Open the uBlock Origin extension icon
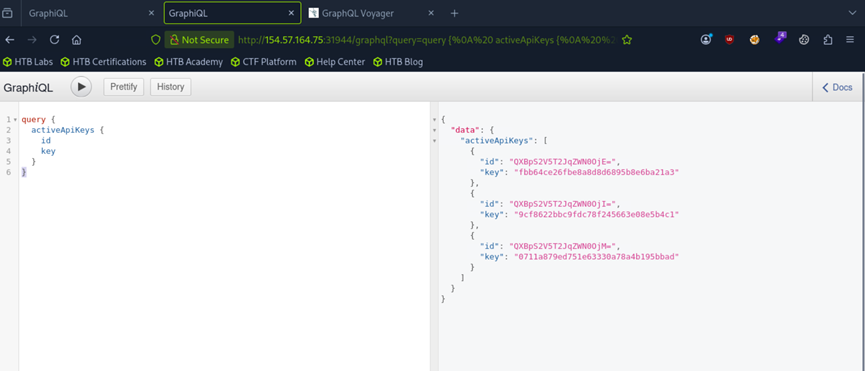This screenshot has width=865, height=371. [x=729, y=40]
